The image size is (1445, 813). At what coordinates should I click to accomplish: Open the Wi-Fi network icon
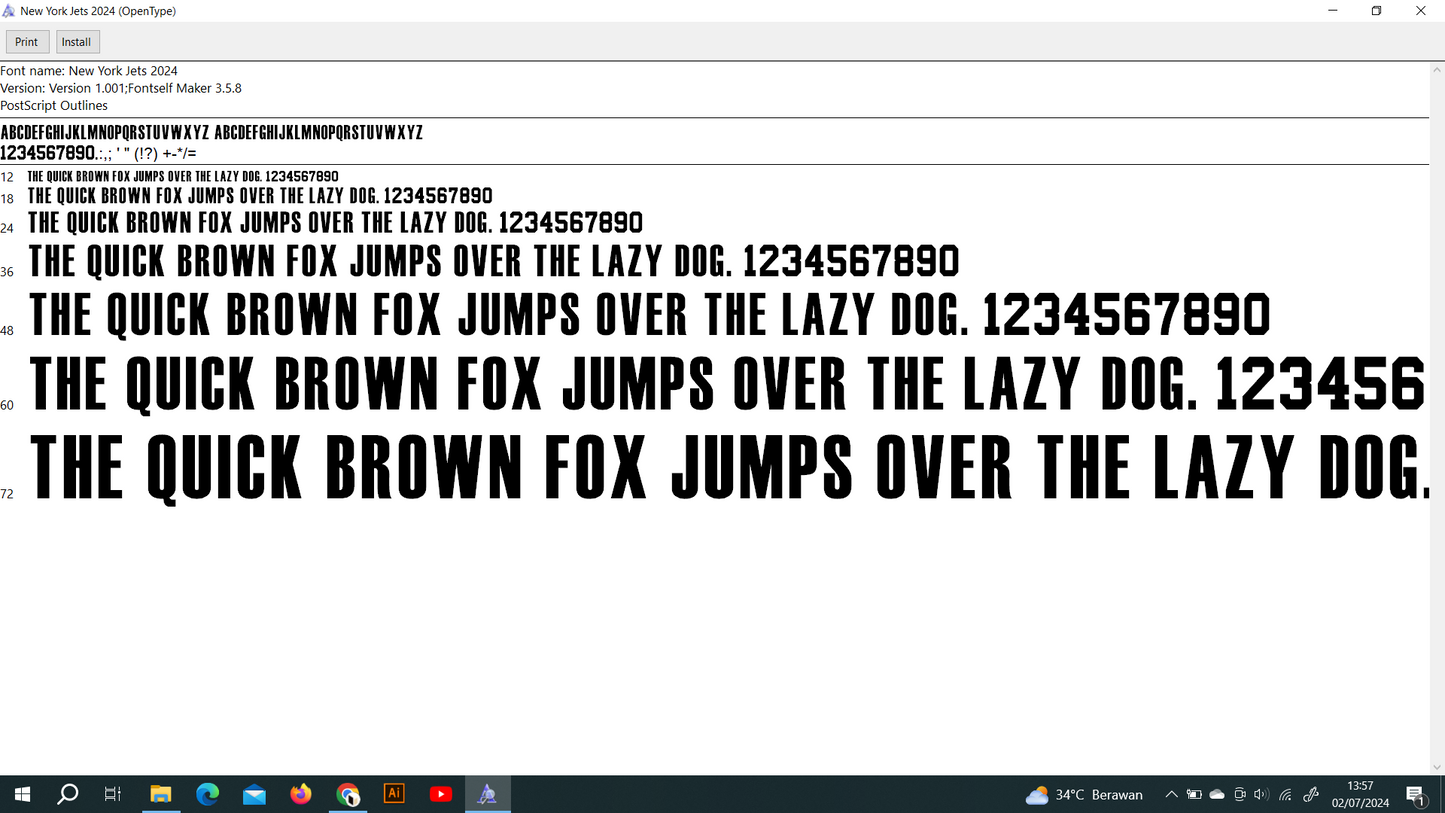click(1286, 795)
